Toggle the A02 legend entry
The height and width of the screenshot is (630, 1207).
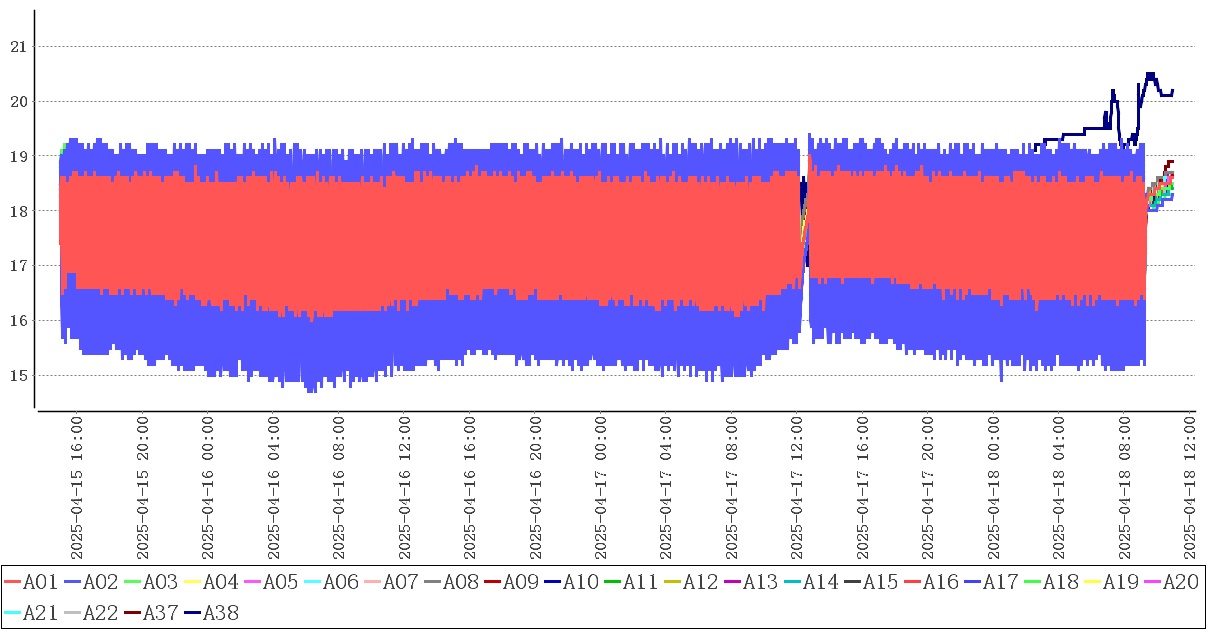pos(100,582)
